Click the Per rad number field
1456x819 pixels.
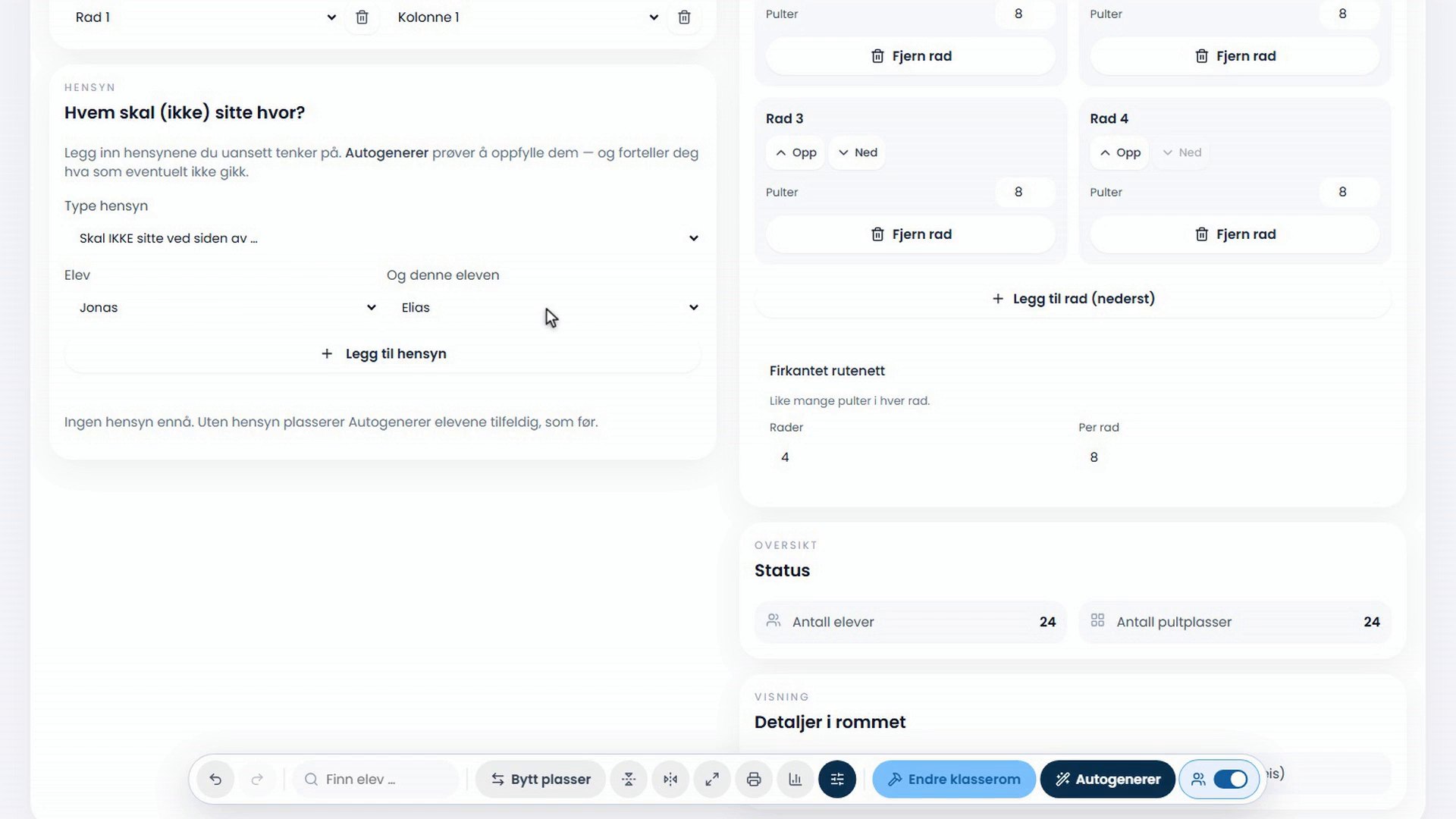click(1227, 457)
